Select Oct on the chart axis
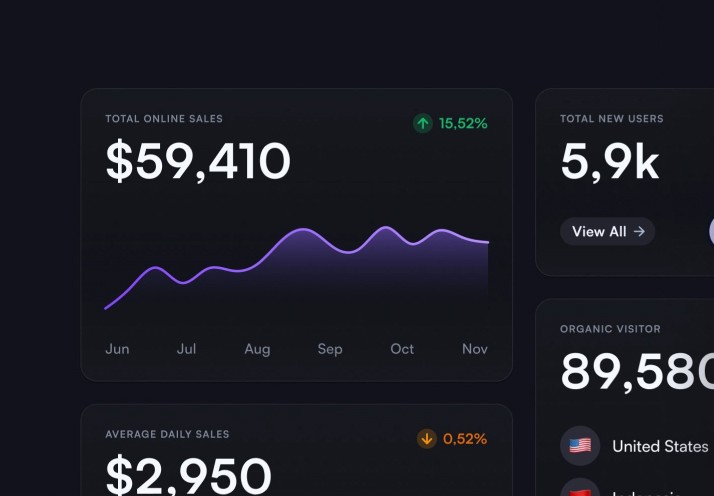714x496 pixels. click(x=402, y=349)
